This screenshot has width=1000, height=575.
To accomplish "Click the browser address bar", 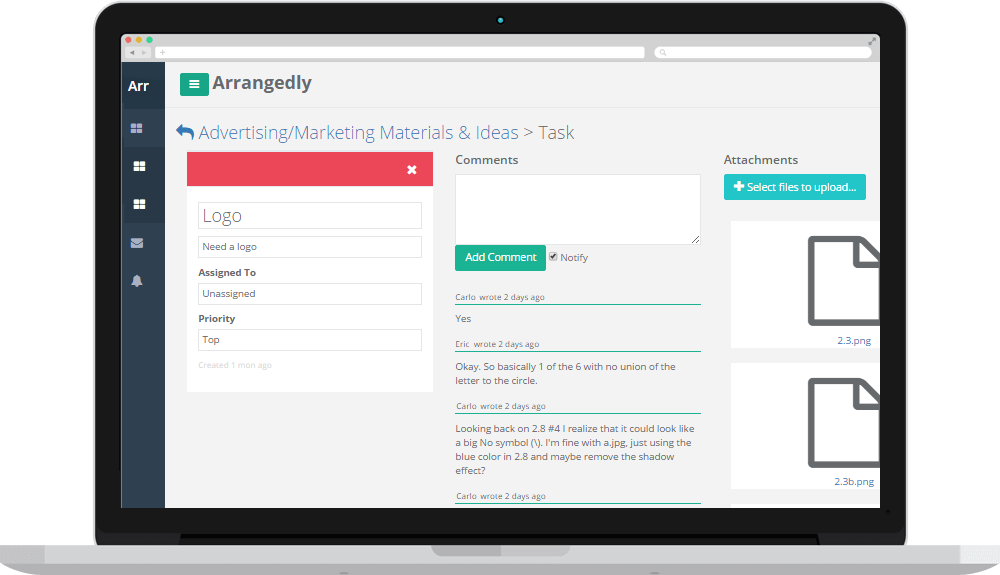I will [x=400, y=52].
